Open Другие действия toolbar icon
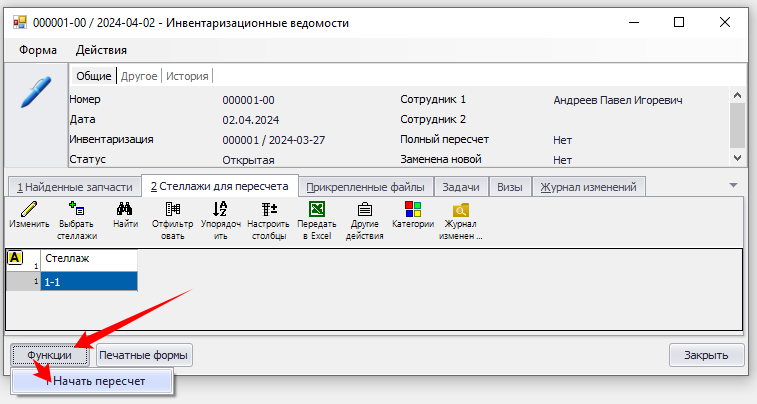Image resolution: width=757 pixels, height=404 pixels. [x=364, y=209]
